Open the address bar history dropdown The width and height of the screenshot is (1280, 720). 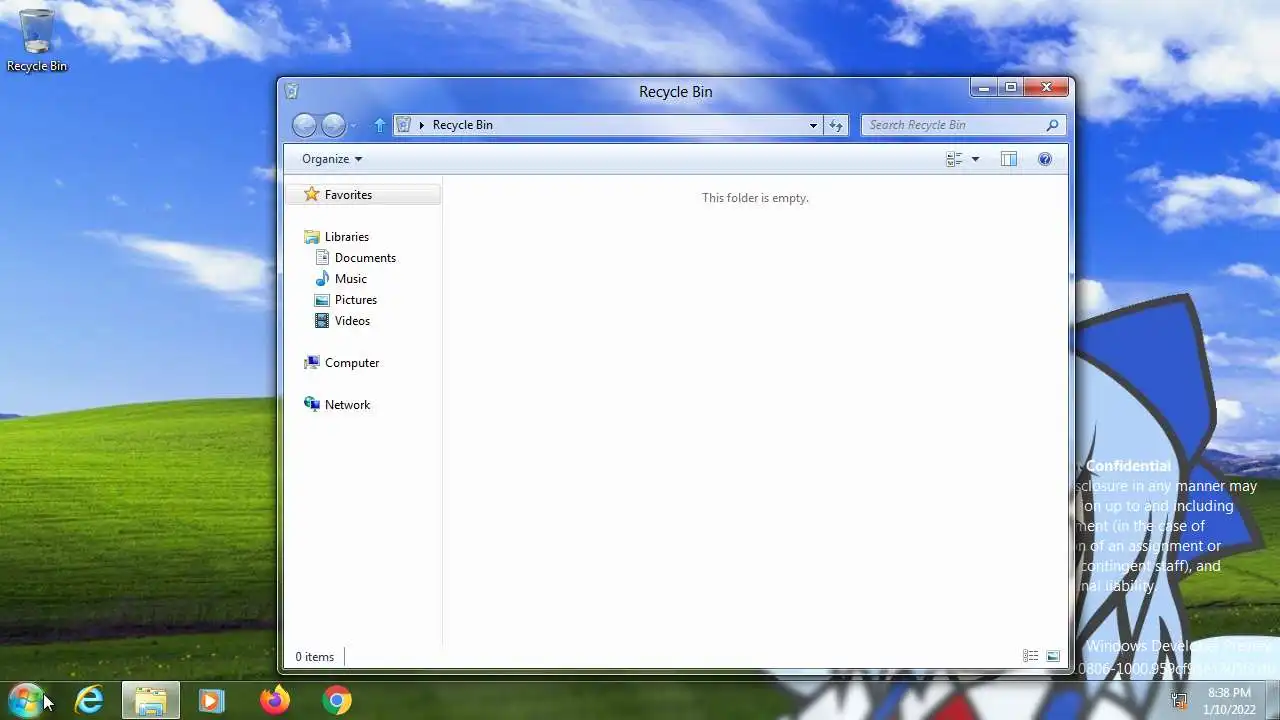(x=813, y=125)
